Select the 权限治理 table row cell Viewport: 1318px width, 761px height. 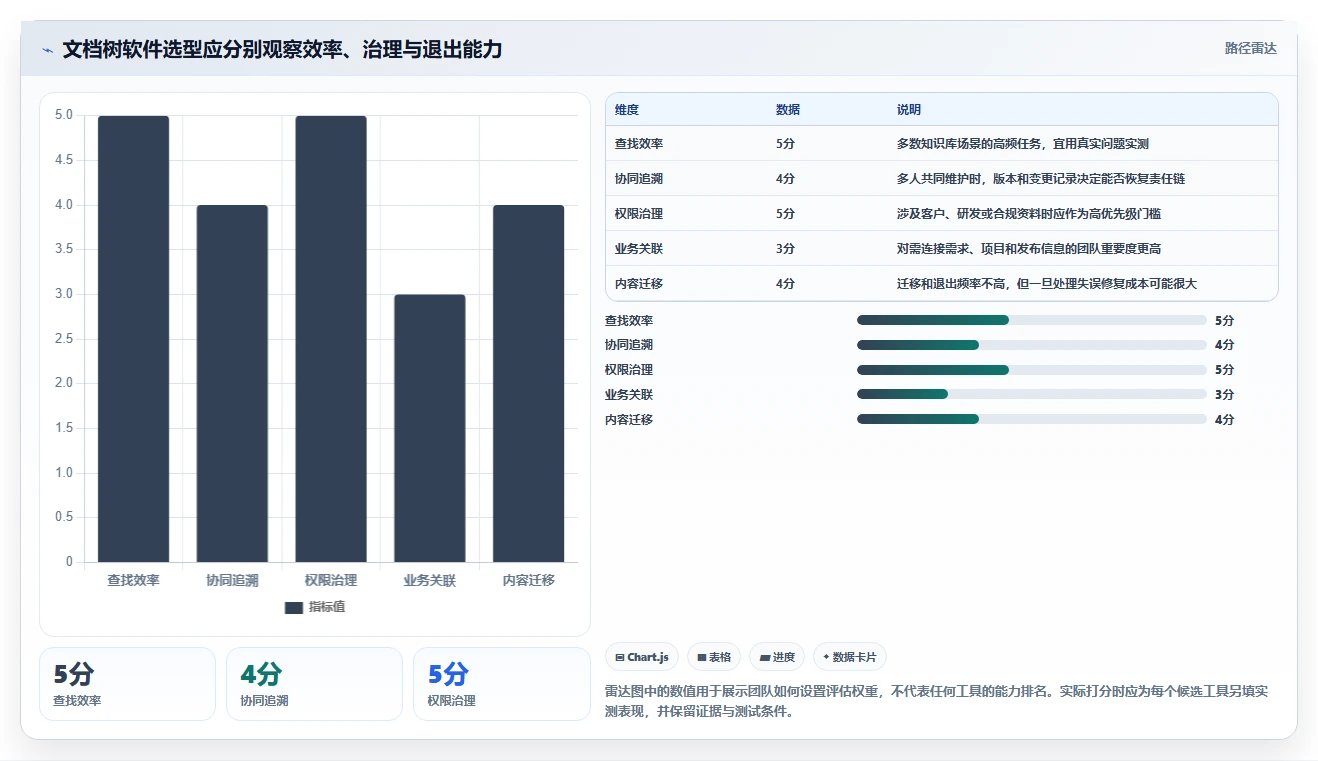point(639,214)
